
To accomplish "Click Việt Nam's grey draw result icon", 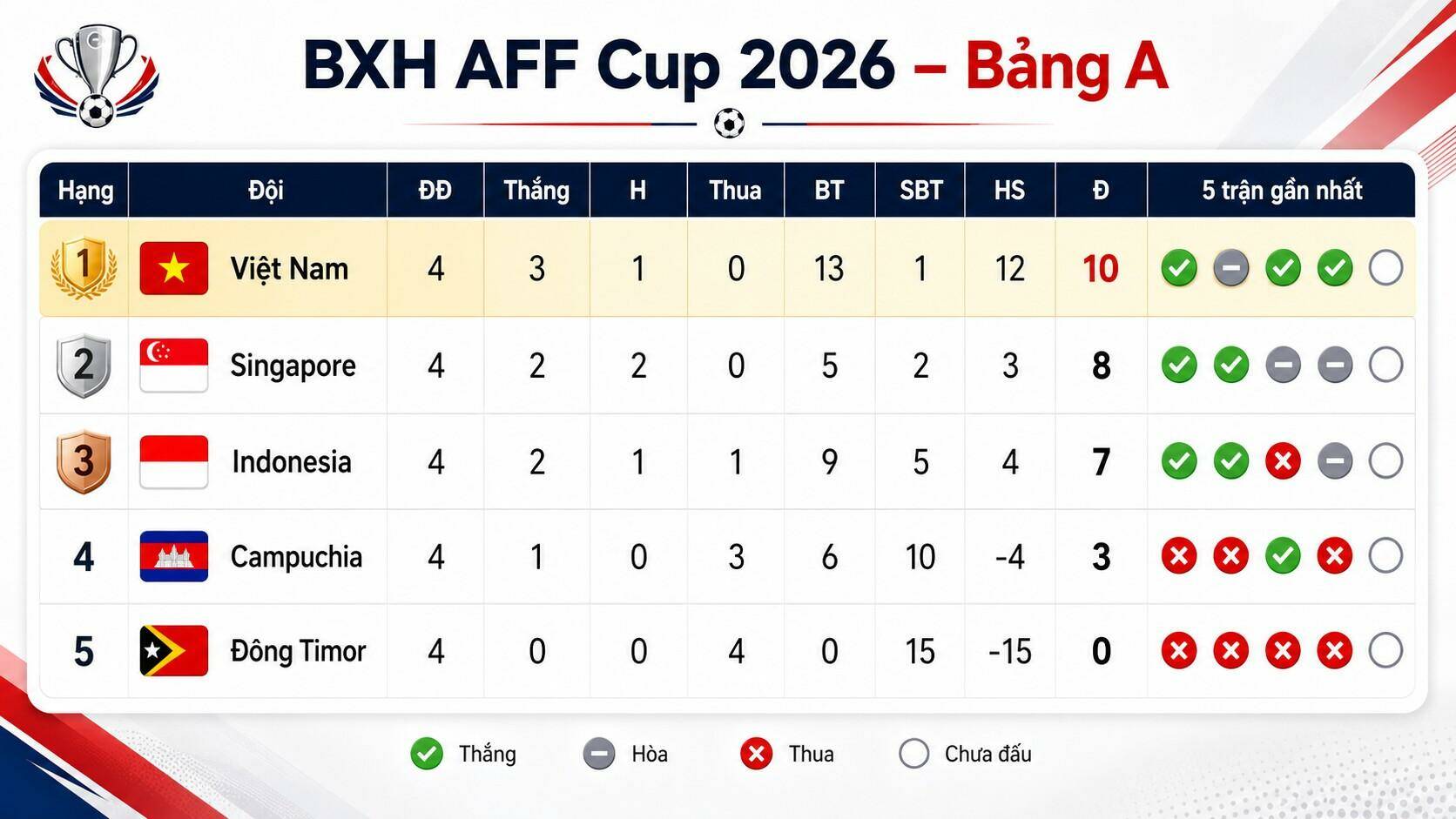I will tap(1231, 268).
